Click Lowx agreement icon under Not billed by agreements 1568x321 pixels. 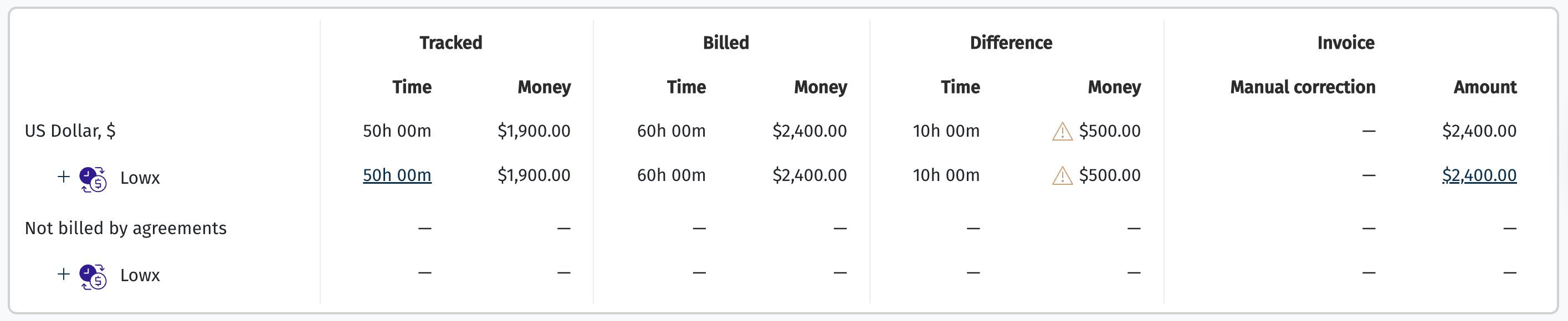(93, 277)
